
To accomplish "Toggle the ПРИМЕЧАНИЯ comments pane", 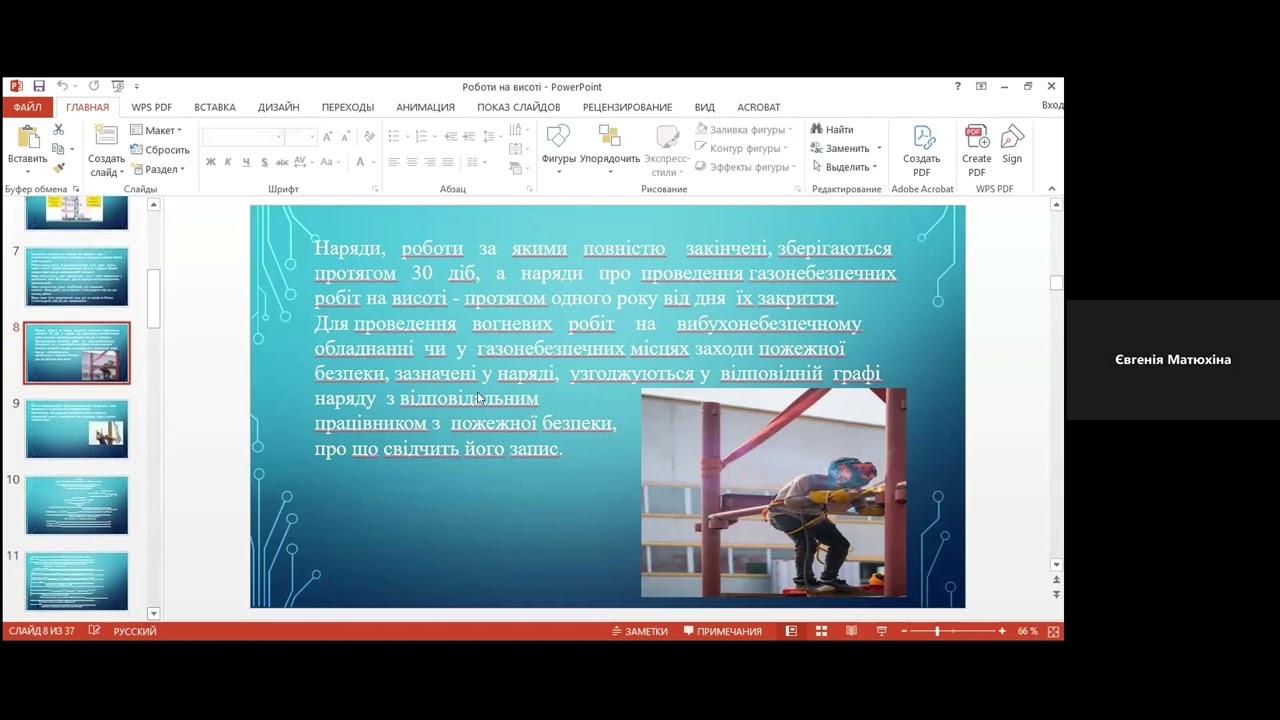I will coord(723,631).
